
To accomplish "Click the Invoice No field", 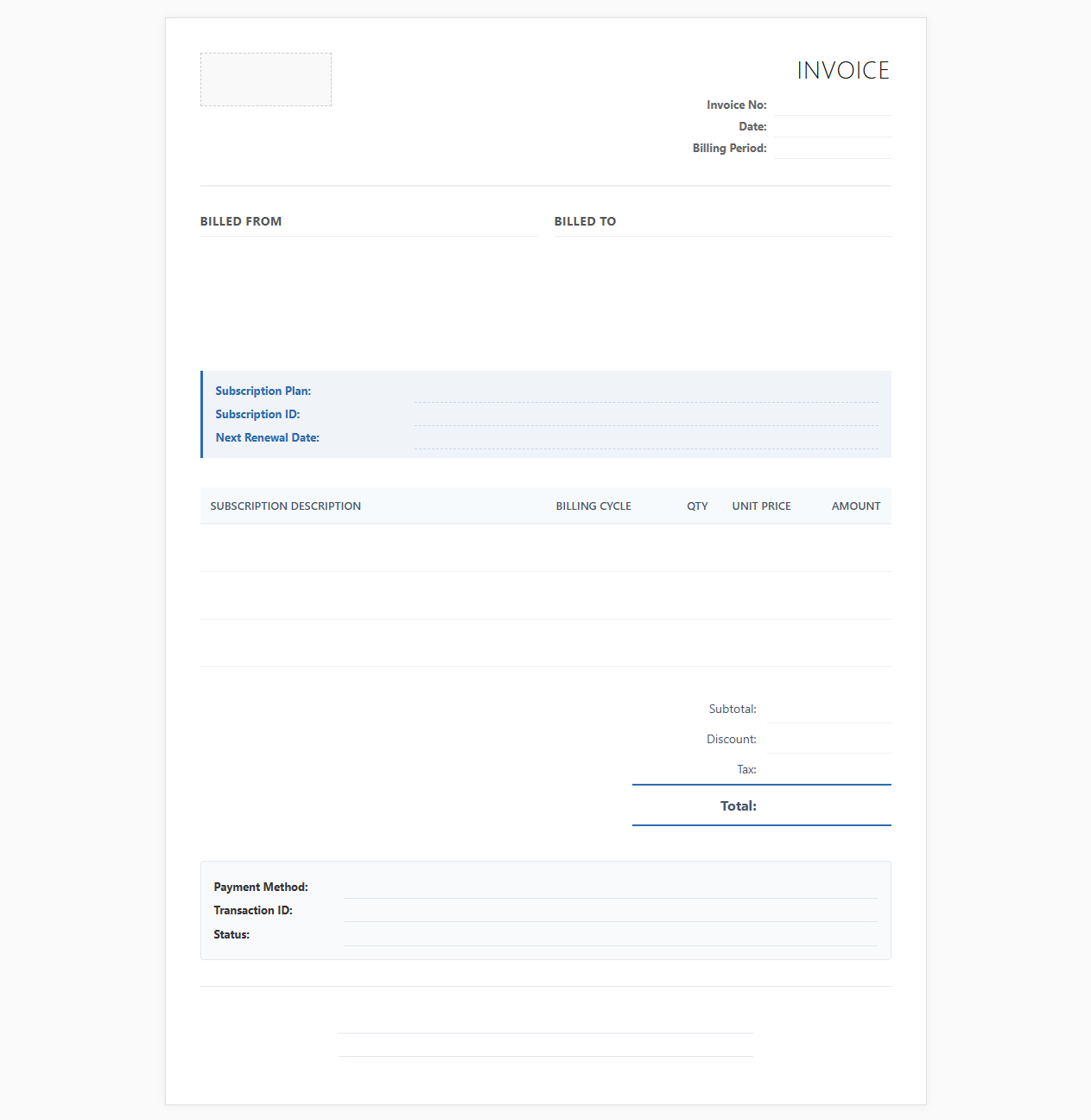I will click(832, 105).
